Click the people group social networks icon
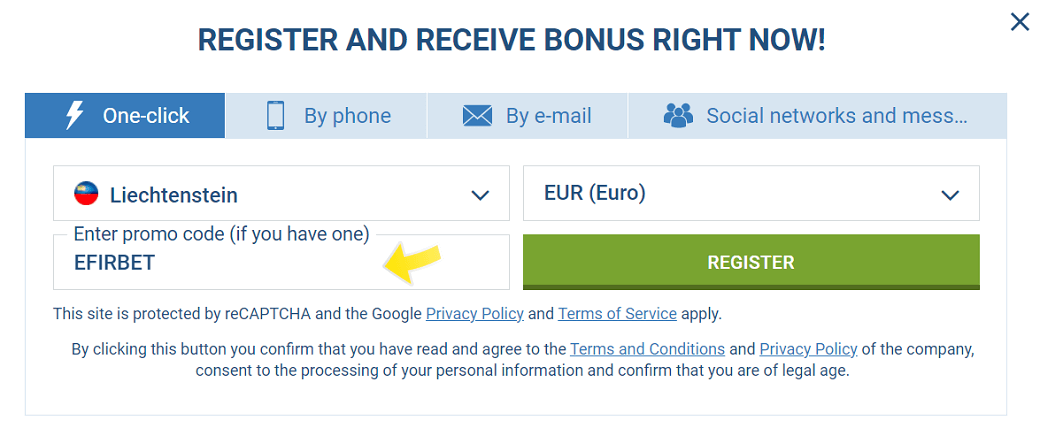The image size is (1040, 443). [x=678, y=115]
